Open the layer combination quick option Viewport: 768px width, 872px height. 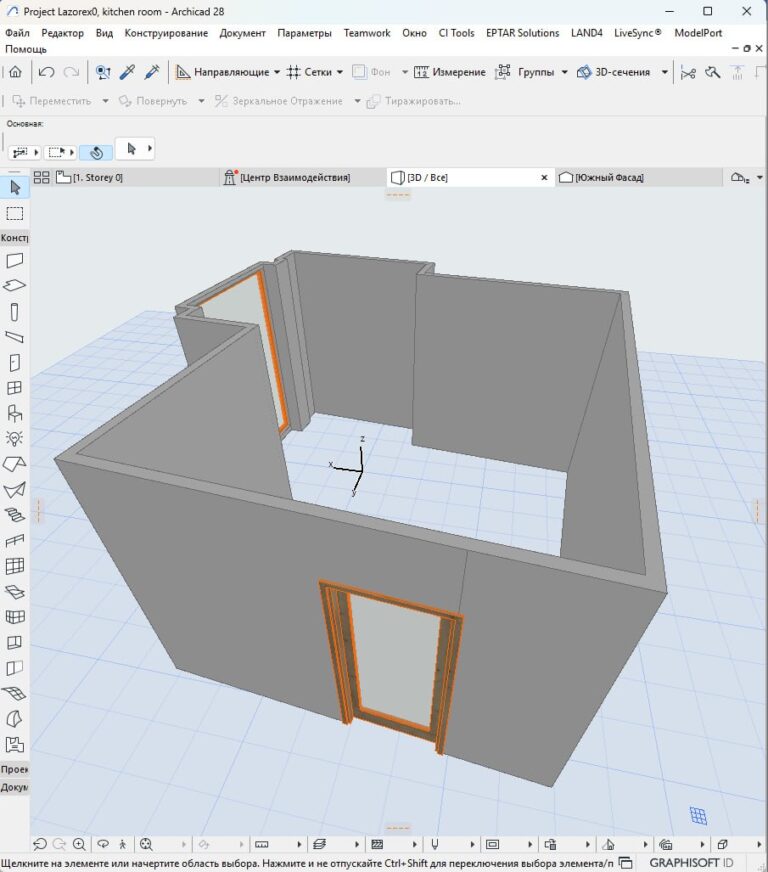(x=319, y=844)
